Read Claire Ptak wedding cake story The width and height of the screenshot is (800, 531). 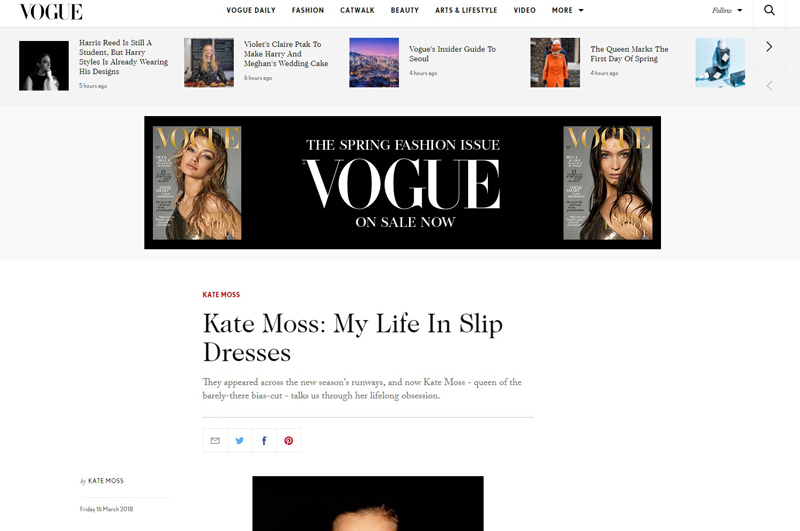(286, 54)
